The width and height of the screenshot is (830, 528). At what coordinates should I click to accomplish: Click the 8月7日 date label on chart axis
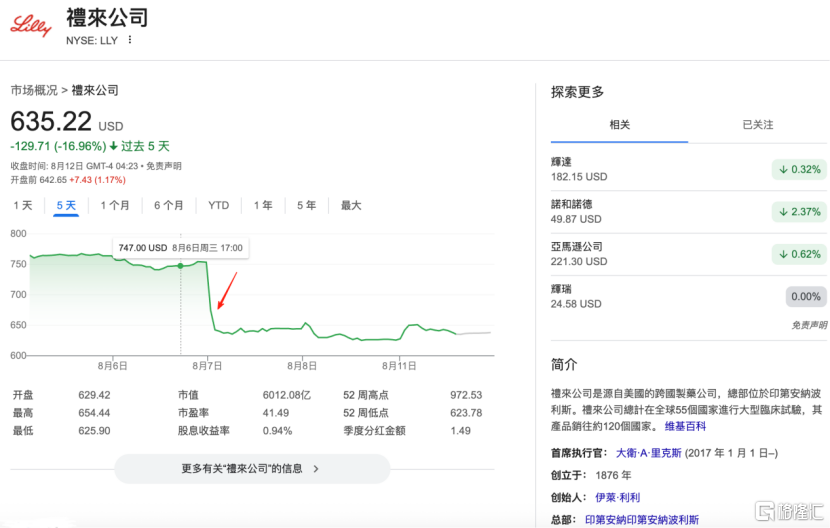(207, 366)
